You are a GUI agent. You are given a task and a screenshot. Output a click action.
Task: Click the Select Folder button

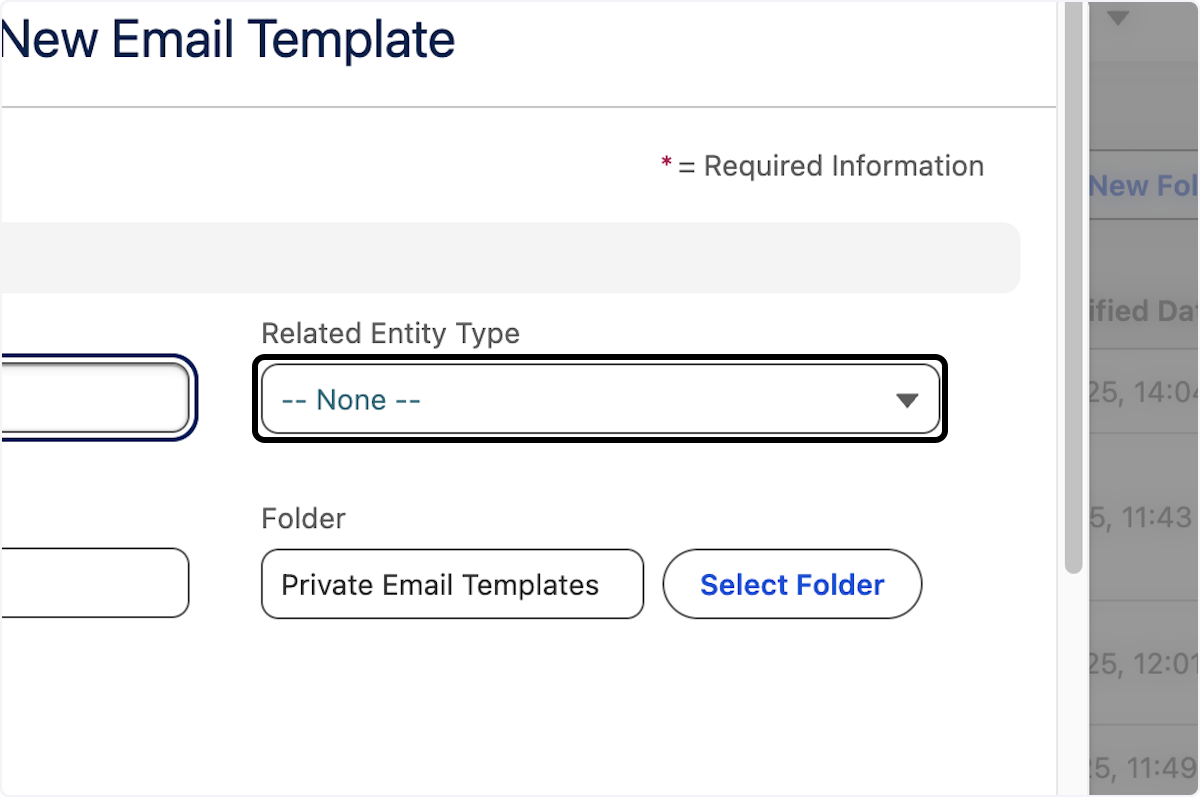coord(792,584)
